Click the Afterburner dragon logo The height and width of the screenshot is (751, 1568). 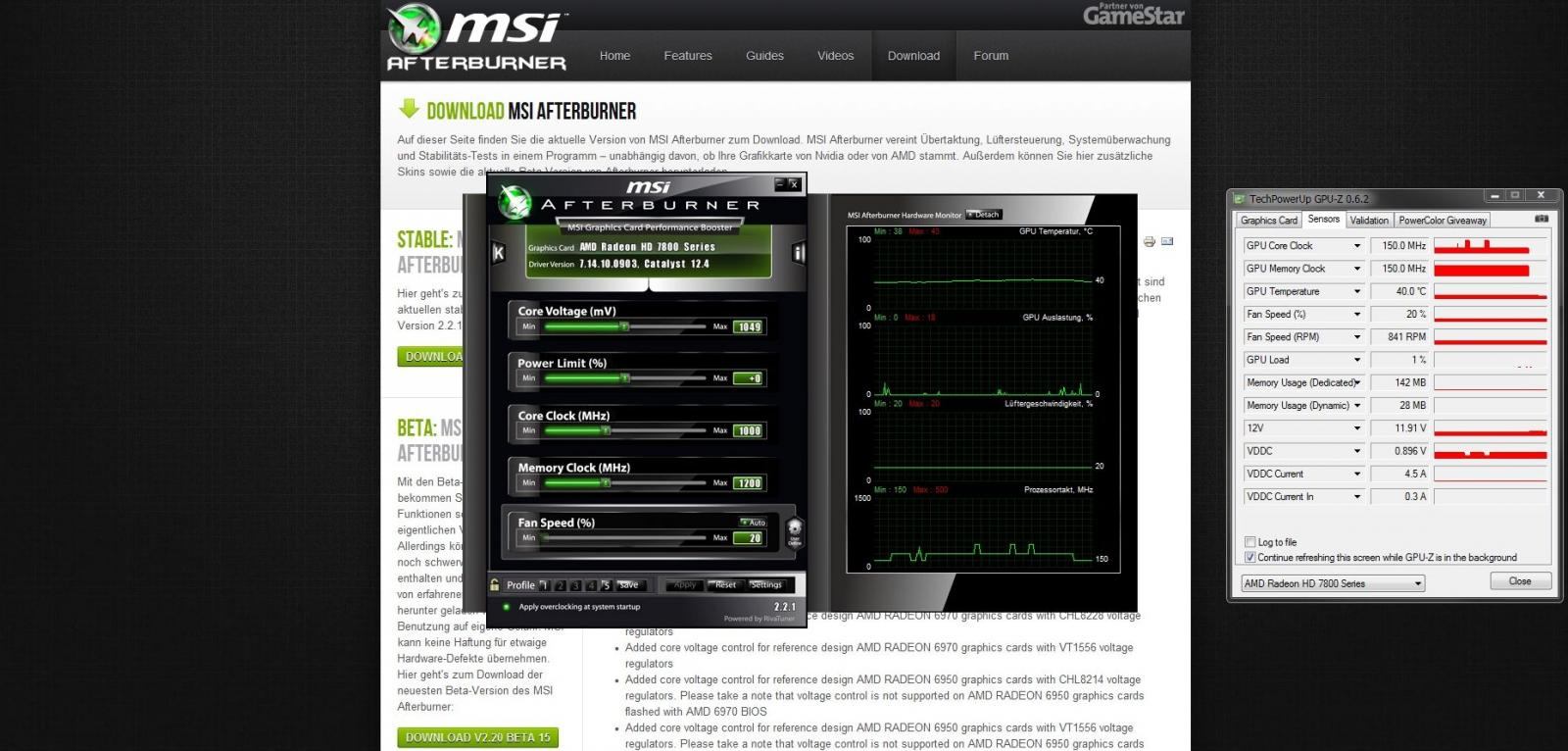click(514, 202)
